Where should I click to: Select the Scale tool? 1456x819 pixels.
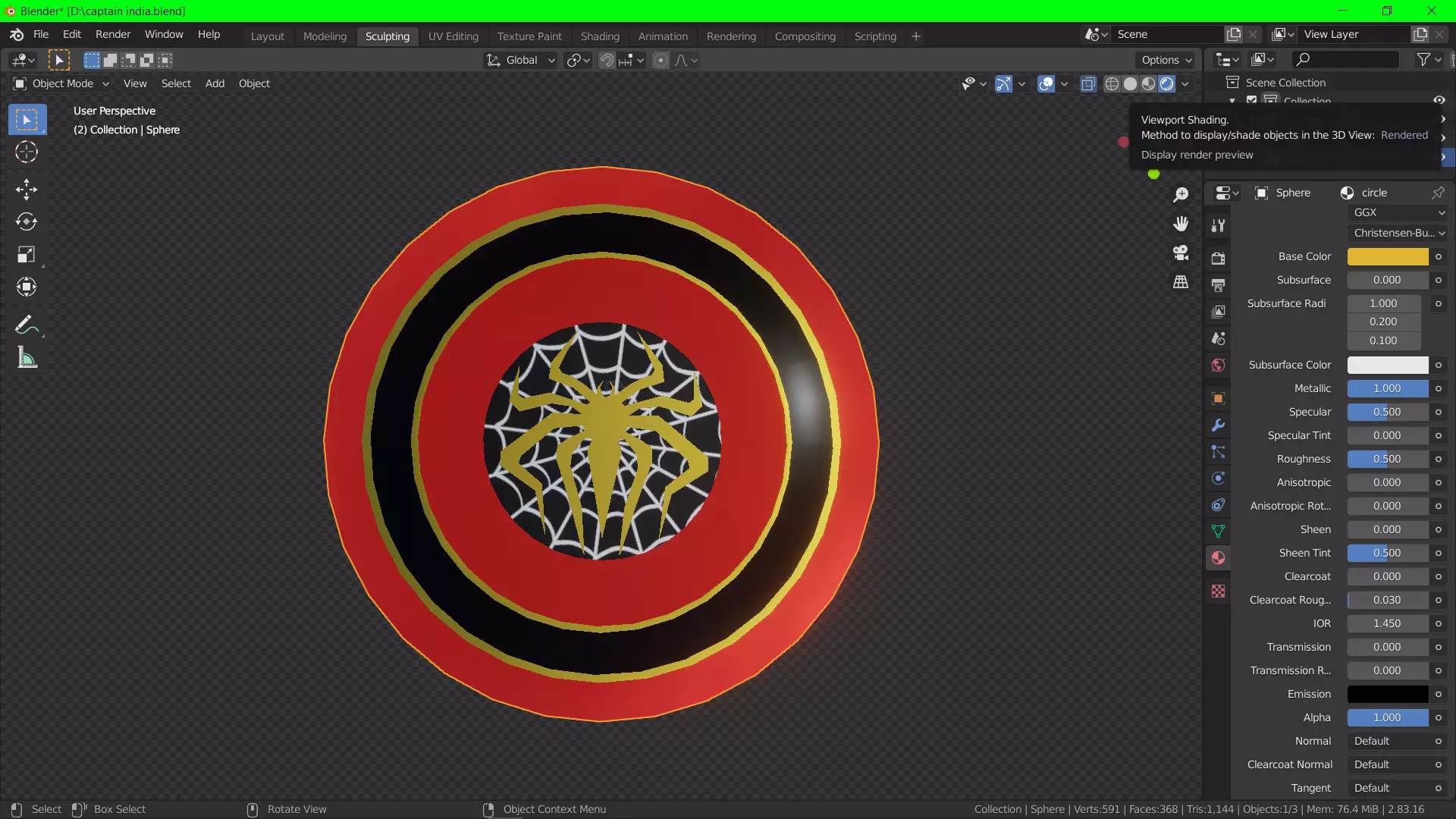click(27, 255)
